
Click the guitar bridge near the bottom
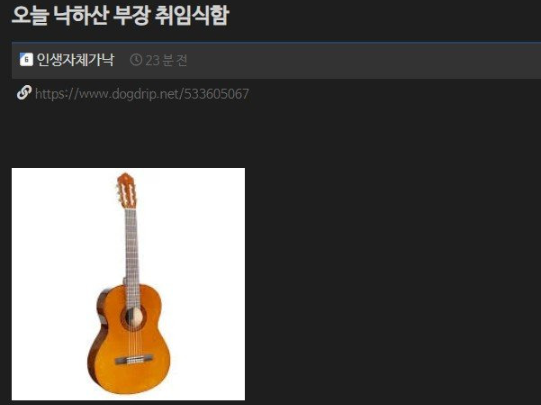coord(133,360)
